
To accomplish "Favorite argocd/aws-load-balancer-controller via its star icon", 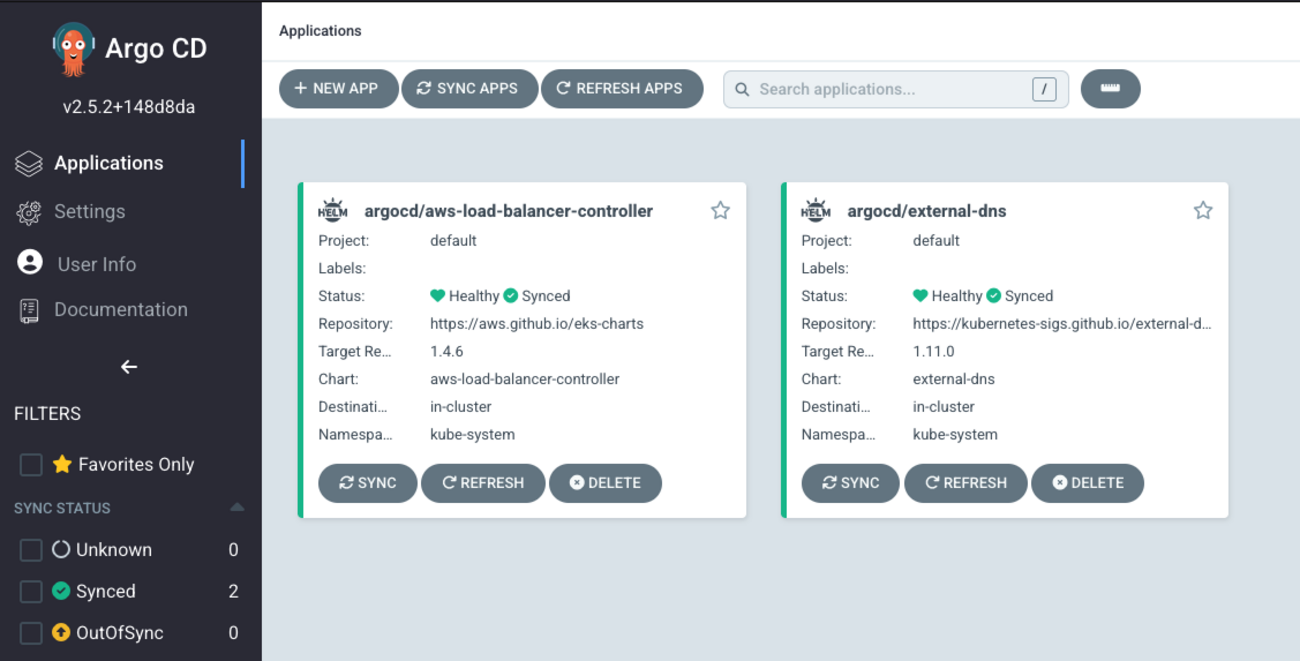I will click(720, 210).
